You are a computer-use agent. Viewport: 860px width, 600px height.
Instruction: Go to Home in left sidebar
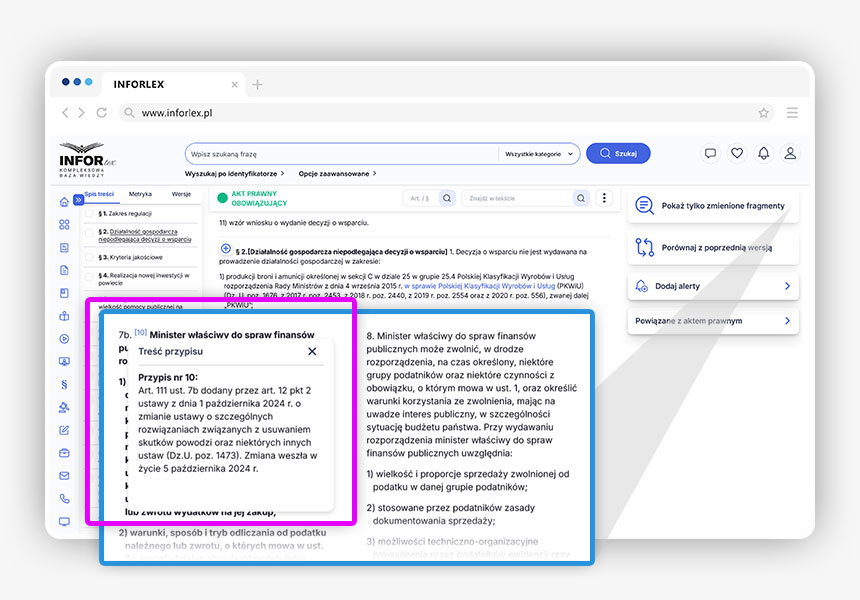(65, 202)
